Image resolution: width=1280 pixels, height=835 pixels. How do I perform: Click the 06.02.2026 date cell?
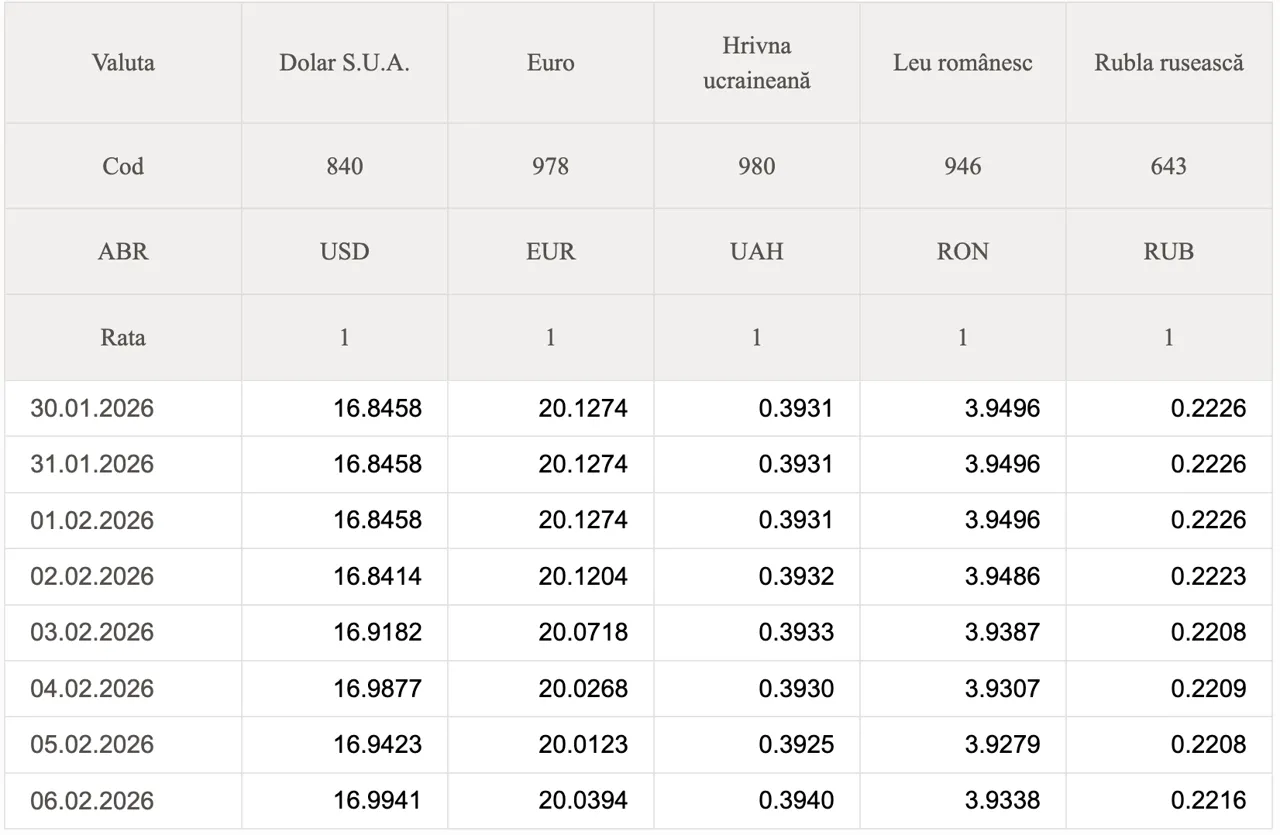[x=92, y=800]
